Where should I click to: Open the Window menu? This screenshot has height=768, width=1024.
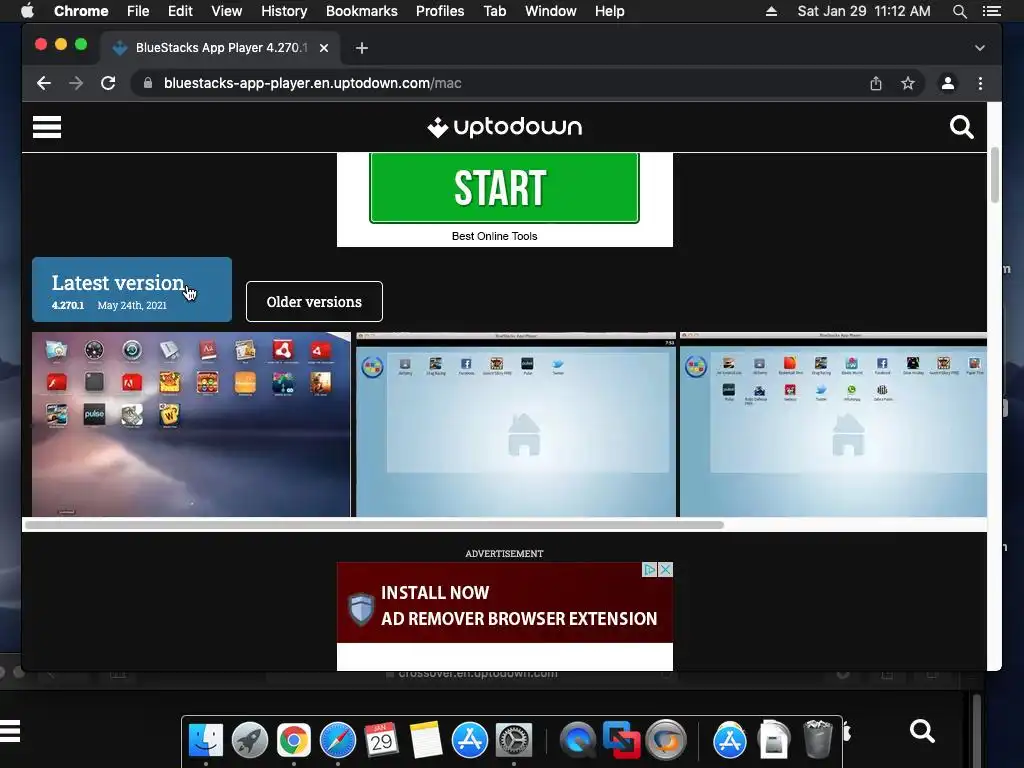[x=551, y=11]
